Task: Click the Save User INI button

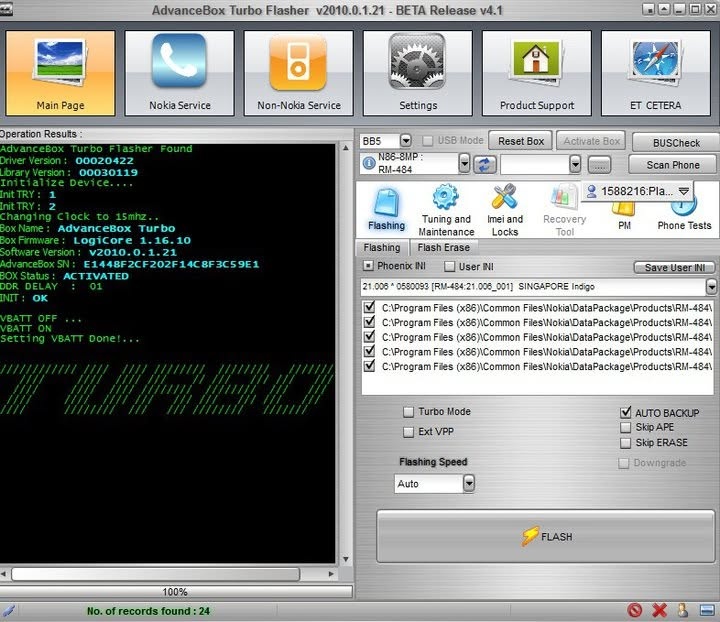Action: [674, 267]
